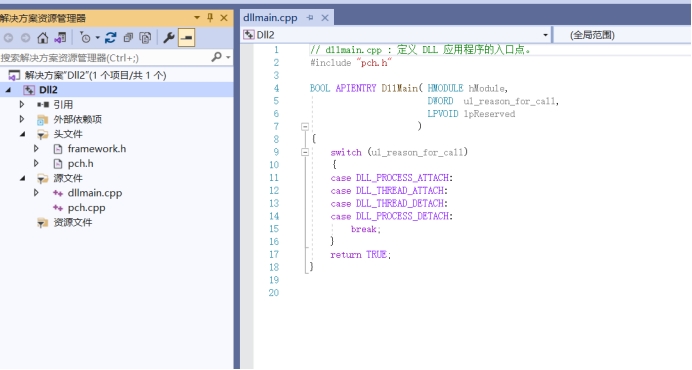Click the Solution Explorer search input field
692x370 pixels.
point(105,57)
